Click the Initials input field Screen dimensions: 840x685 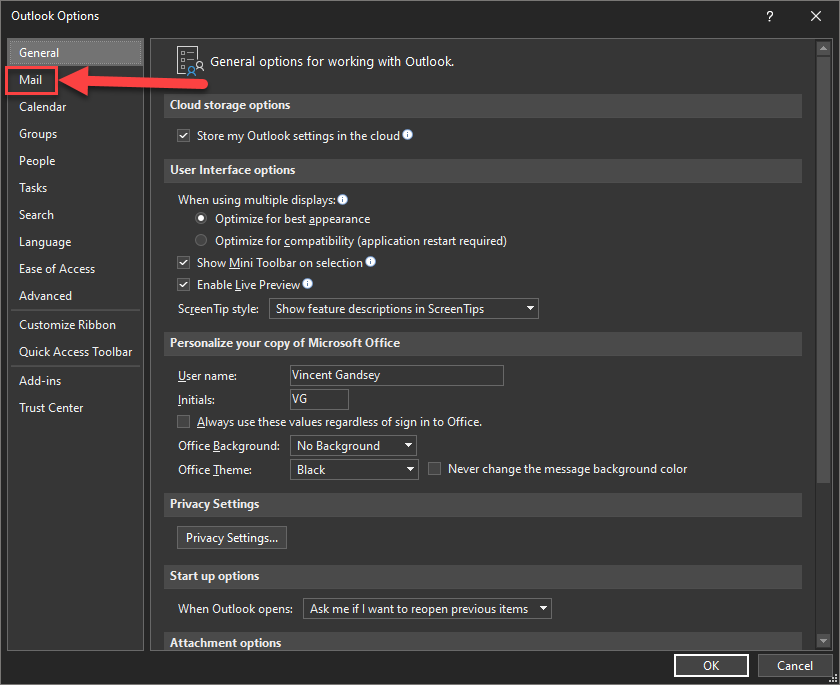pyautogui.click(x=319, y=400)
